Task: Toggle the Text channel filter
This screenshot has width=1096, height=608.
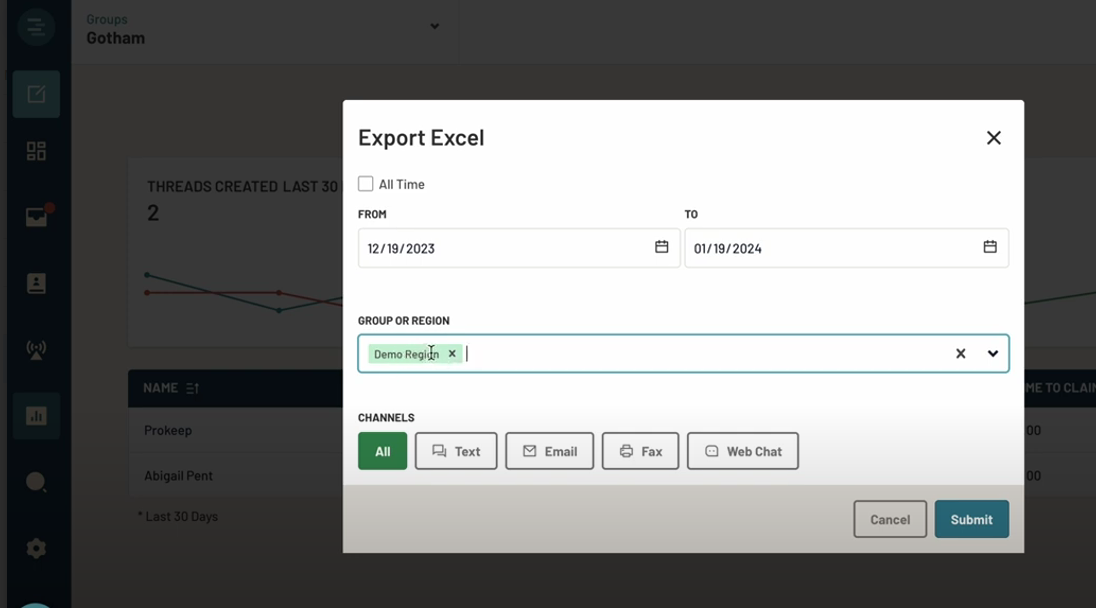Action: coord(456,451)
